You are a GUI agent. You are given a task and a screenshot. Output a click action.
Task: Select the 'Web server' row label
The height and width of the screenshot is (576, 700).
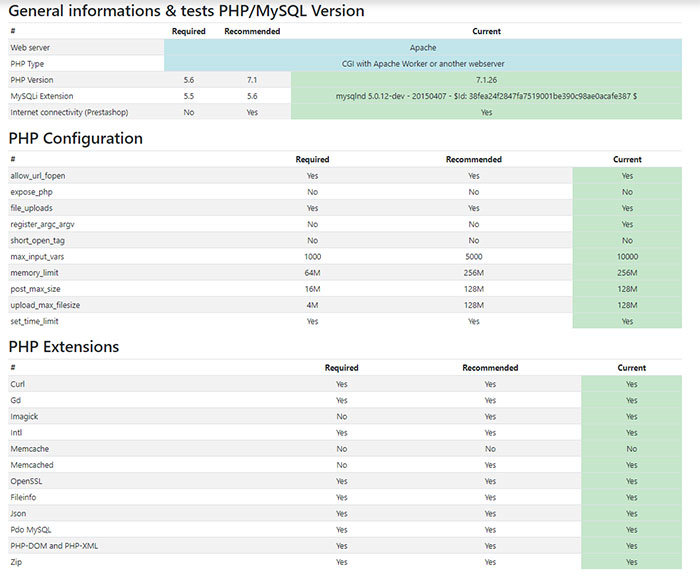coord(30,47)
